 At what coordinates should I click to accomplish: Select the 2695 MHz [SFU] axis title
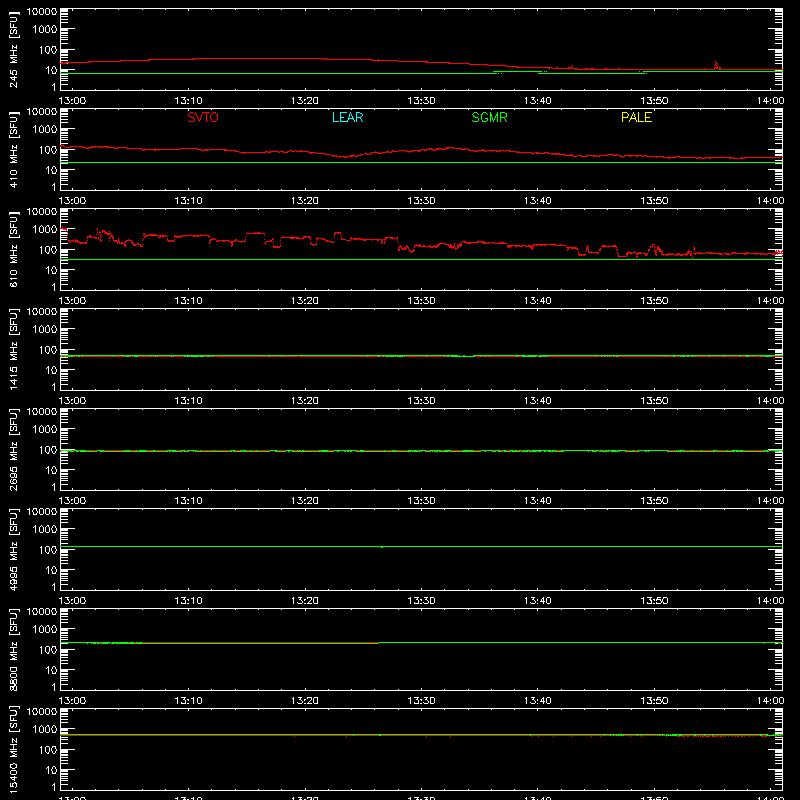click(13, 449)
